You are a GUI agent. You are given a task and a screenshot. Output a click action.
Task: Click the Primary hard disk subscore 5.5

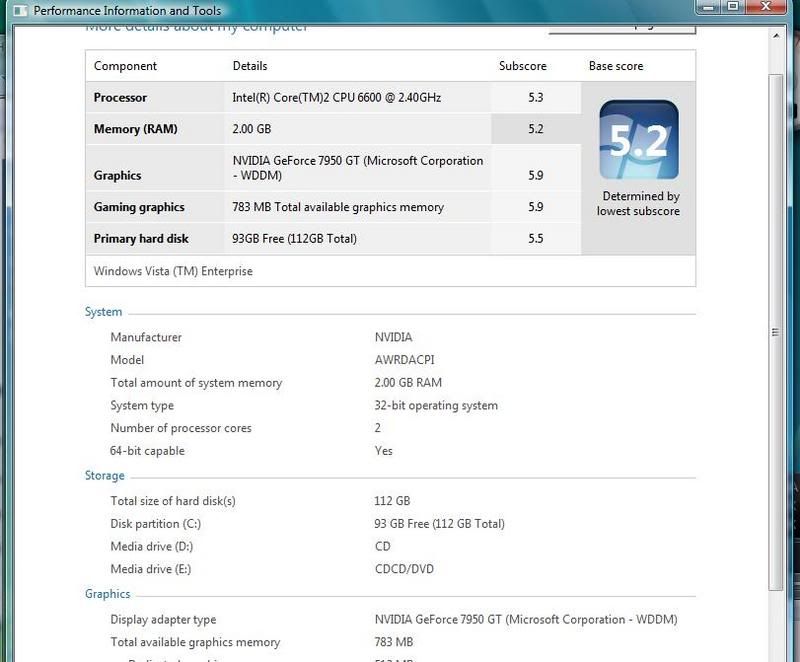click(536, 239)
